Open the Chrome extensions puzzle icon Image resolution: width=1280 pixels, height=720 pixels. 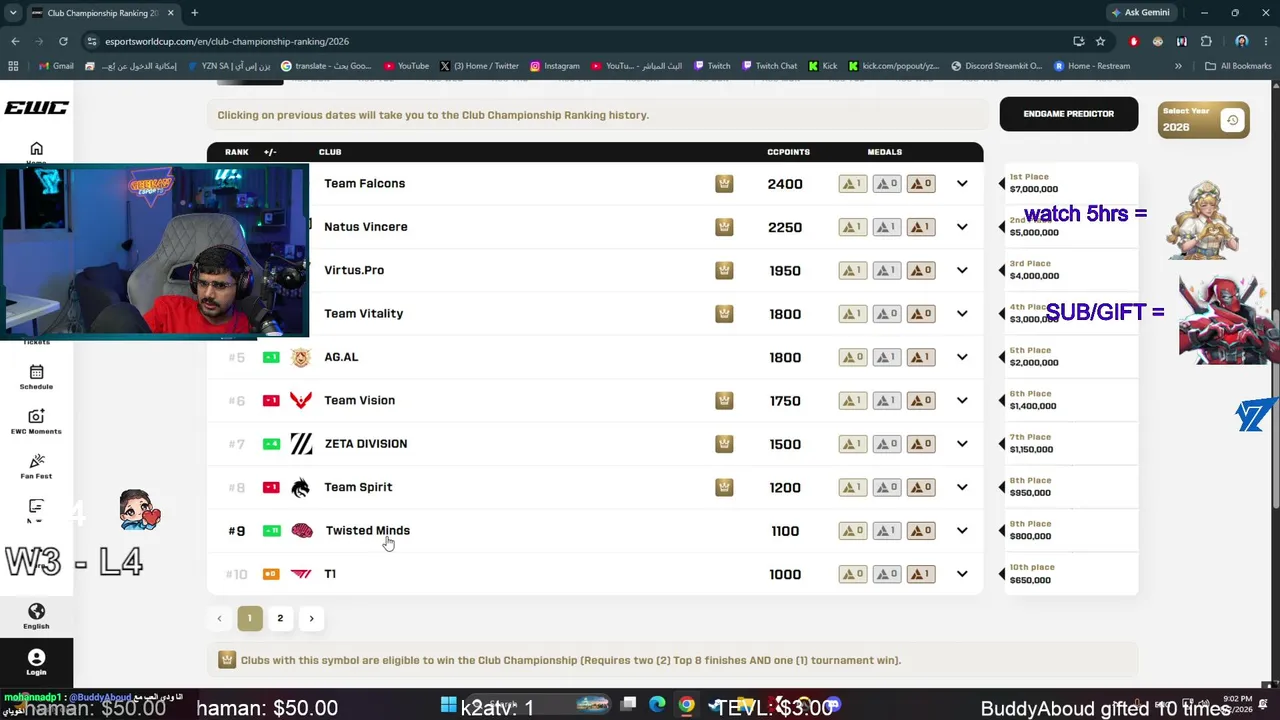point(1206,41)
